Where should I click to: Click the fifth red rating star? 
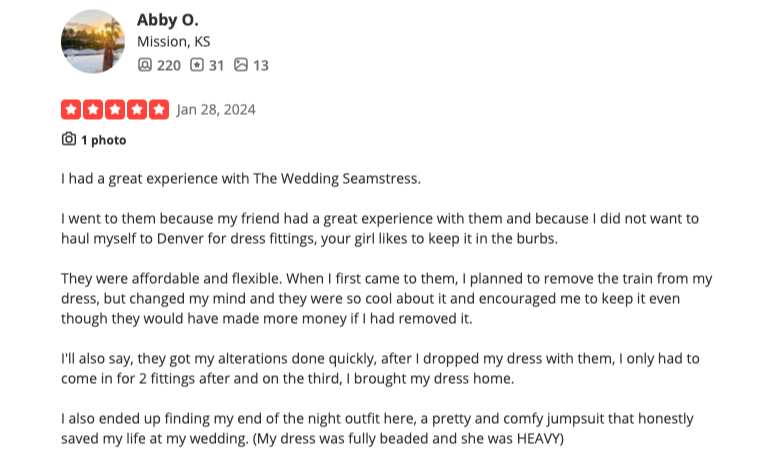point(159,110)
